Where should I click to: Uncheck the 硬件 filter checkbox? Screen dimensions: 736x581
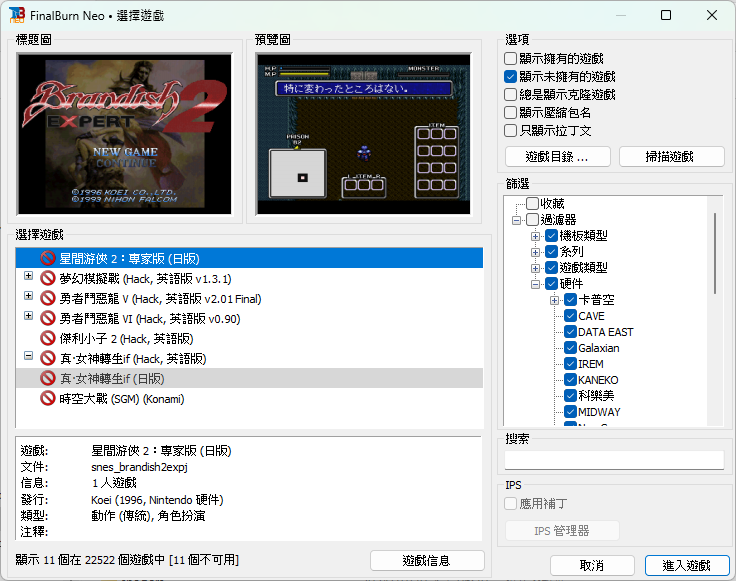(x=552, y=283)
